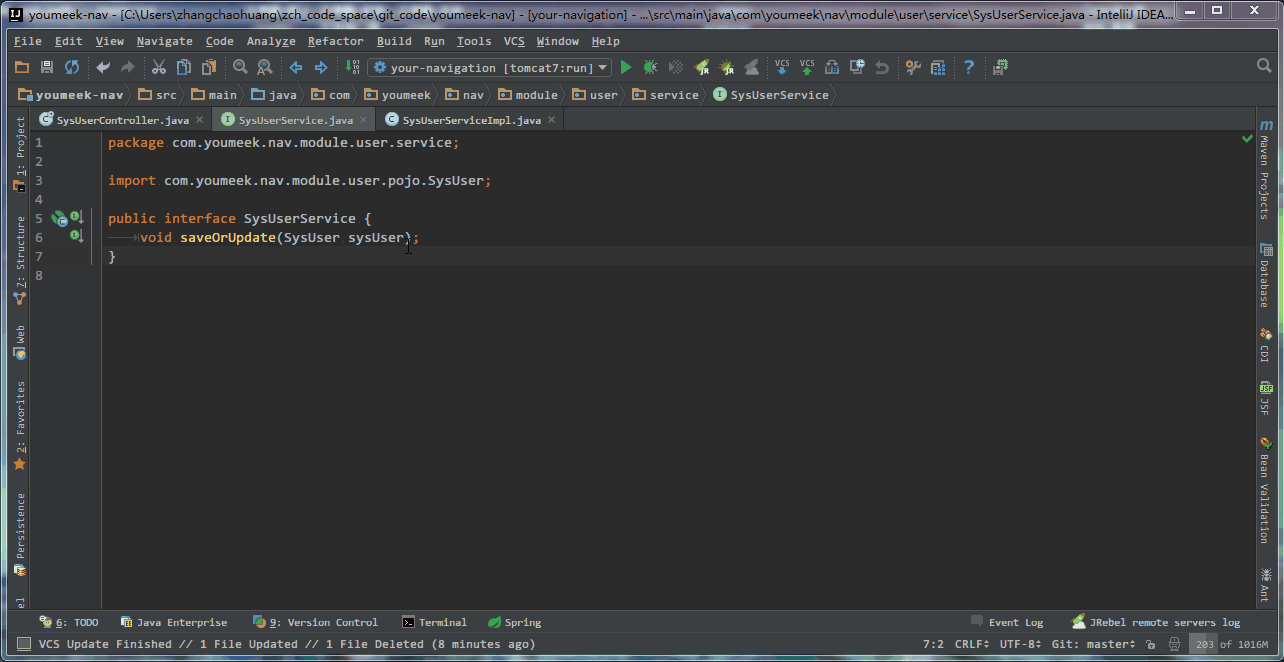Click the Save All floppy icon

[x=47, y=67]
